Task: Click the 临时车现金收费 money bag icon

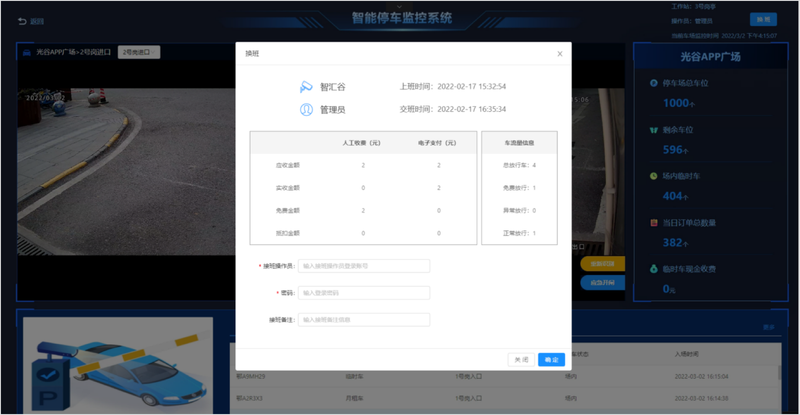Action: coord(654,269)
